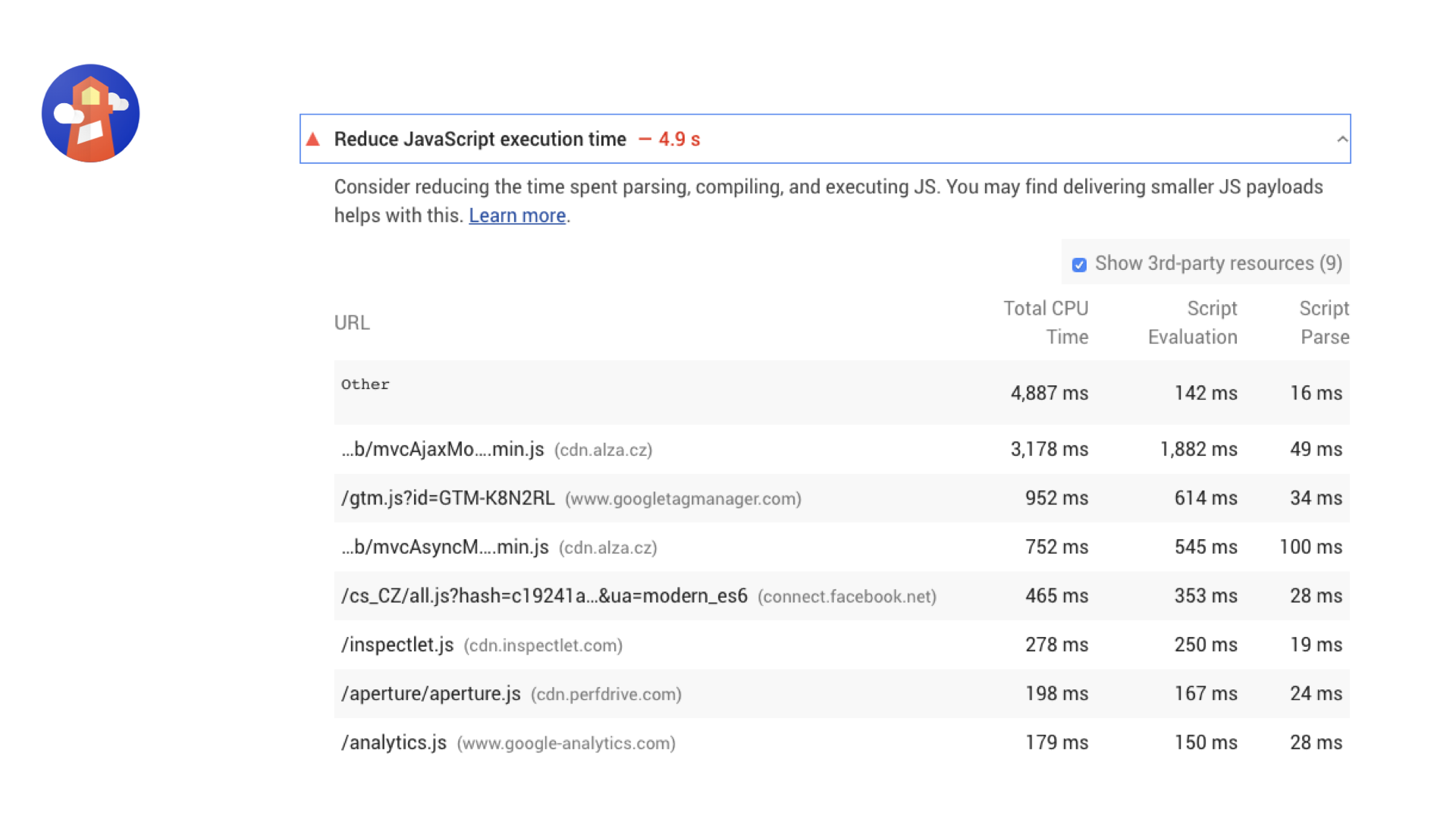Click the URL column header

pos(352,323)
